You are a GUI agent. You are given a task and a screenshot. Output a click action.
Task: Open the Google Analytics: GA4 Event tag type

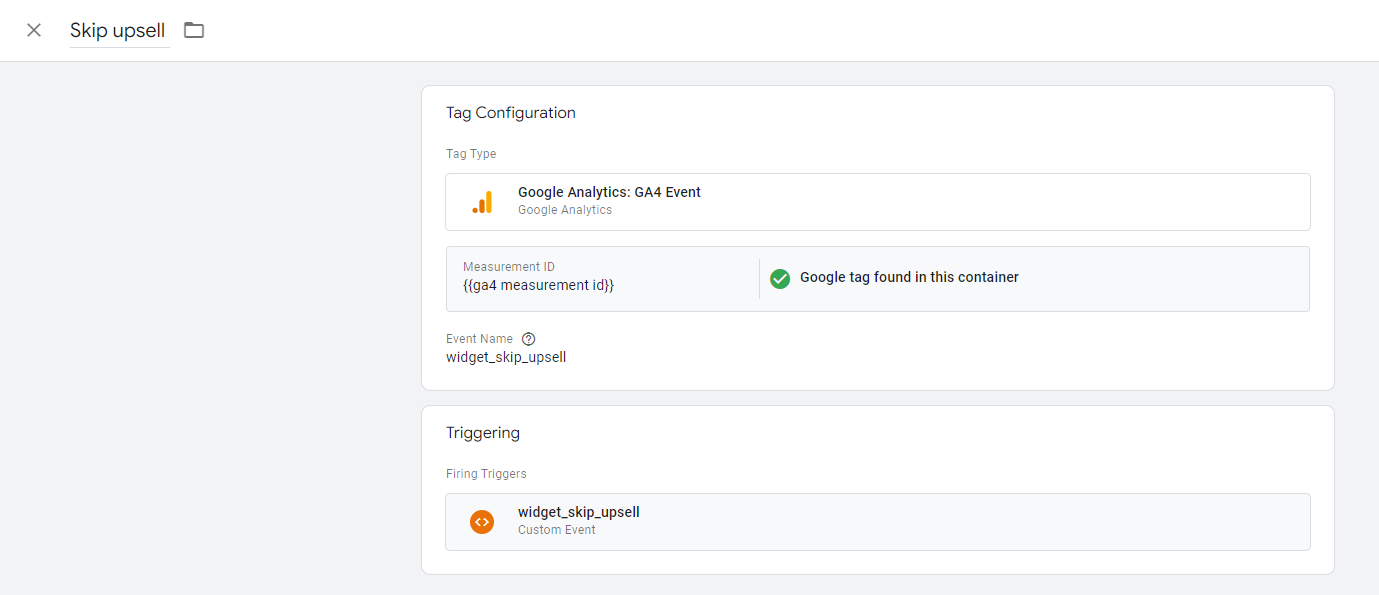877,202
